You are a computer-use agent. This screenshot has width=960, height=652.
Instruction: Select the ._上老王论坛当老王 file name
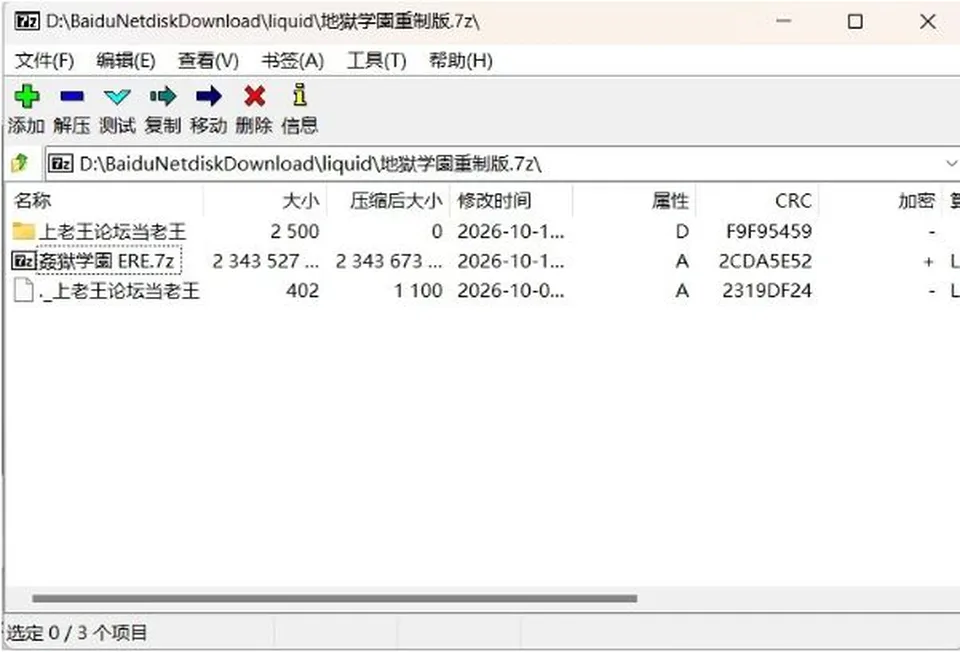coord(119,291)
